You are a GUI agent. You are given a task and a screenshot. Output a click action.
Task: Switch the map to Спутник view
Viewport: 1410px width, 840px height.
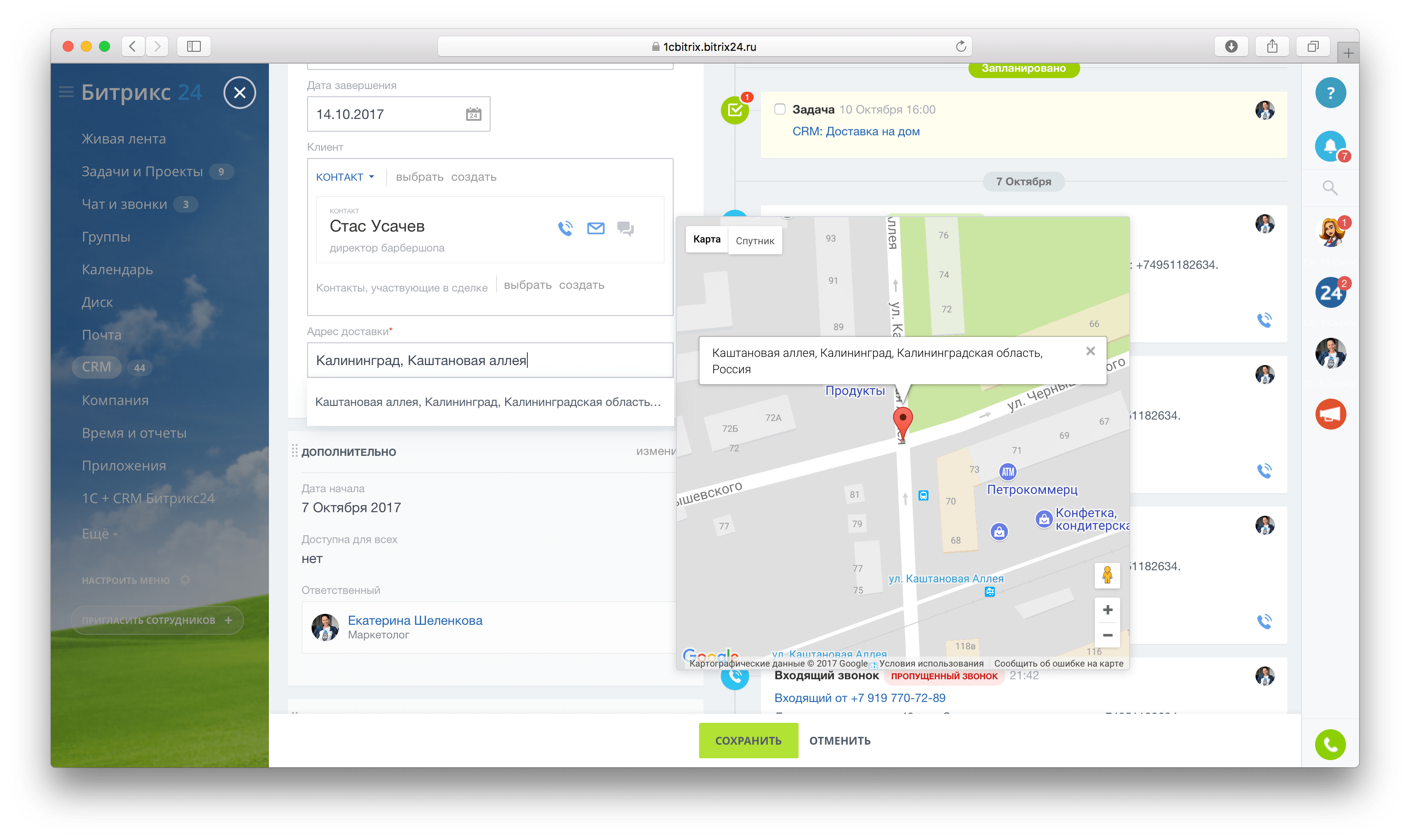click(754, 241)
